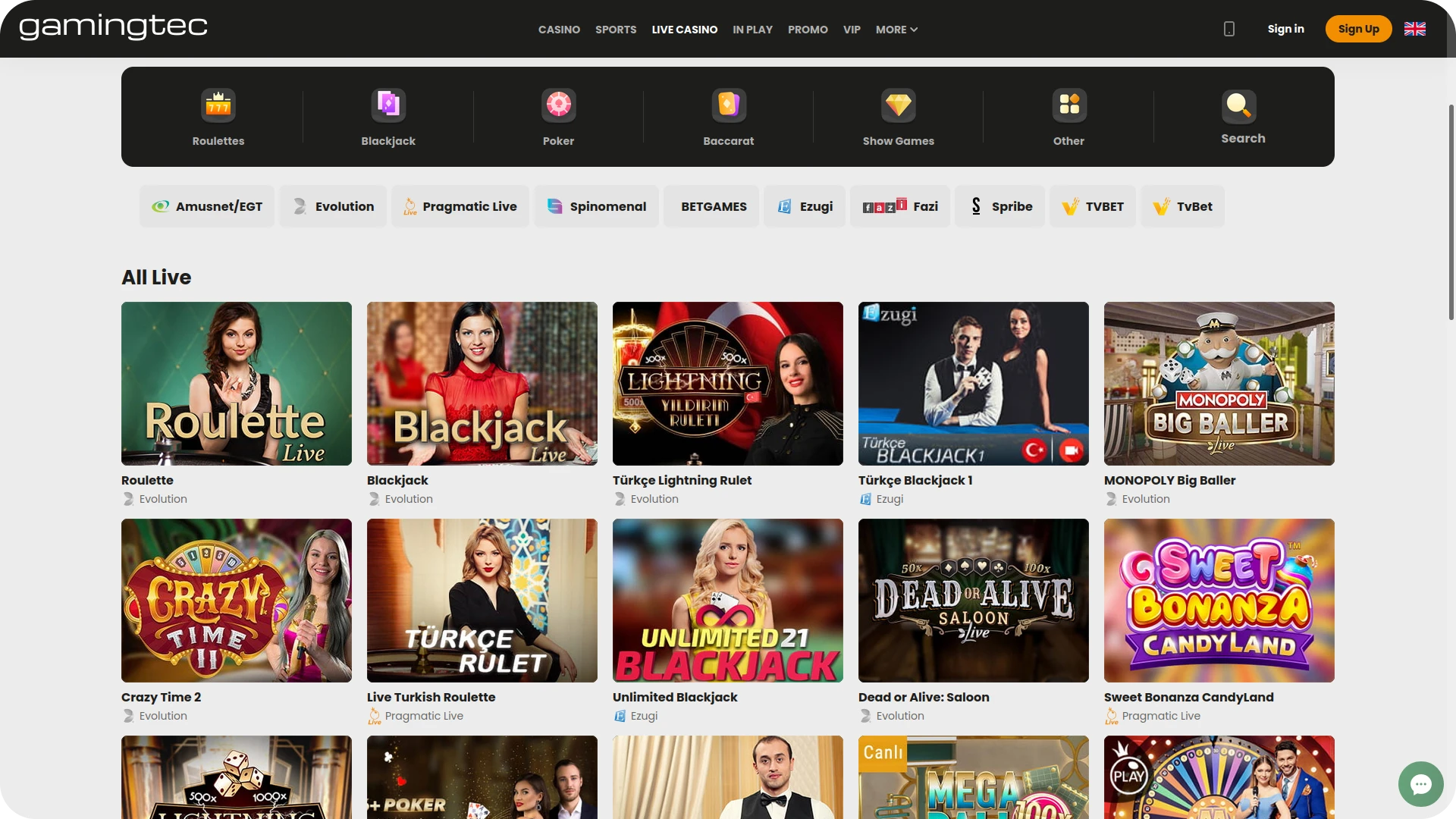Image resolution: width=1456 pixels, height=819 pixels.
Task: Open the PROMO menu item
Action: 807,30
